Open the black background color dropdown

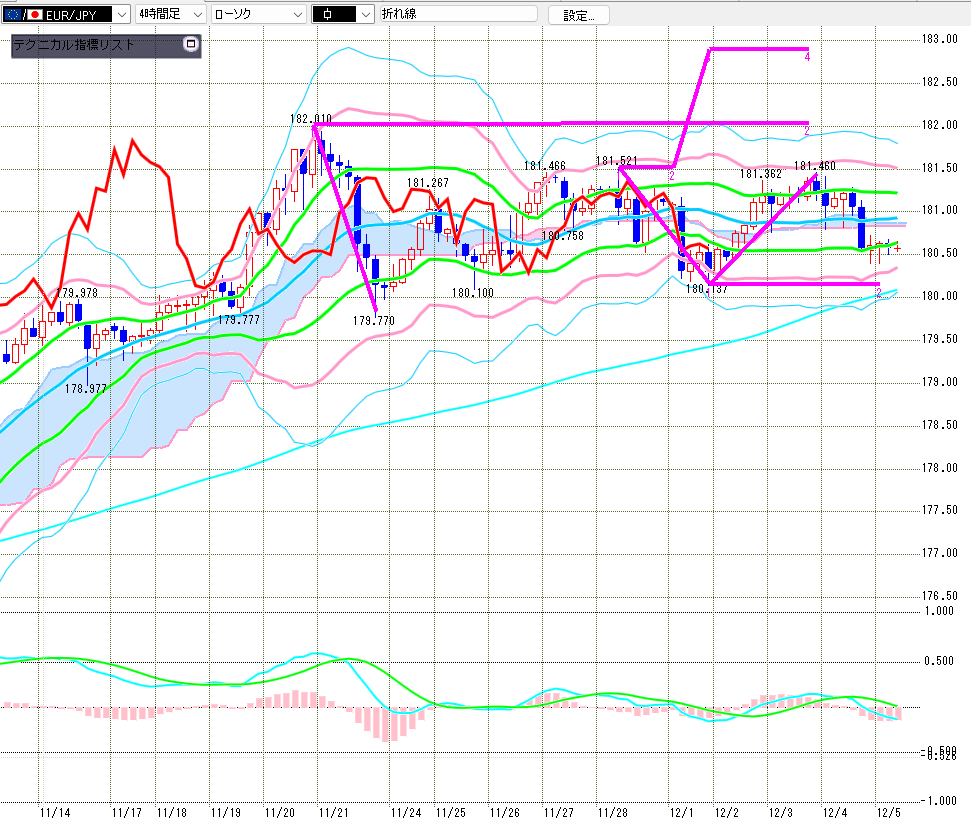click(x=365, y=15)
